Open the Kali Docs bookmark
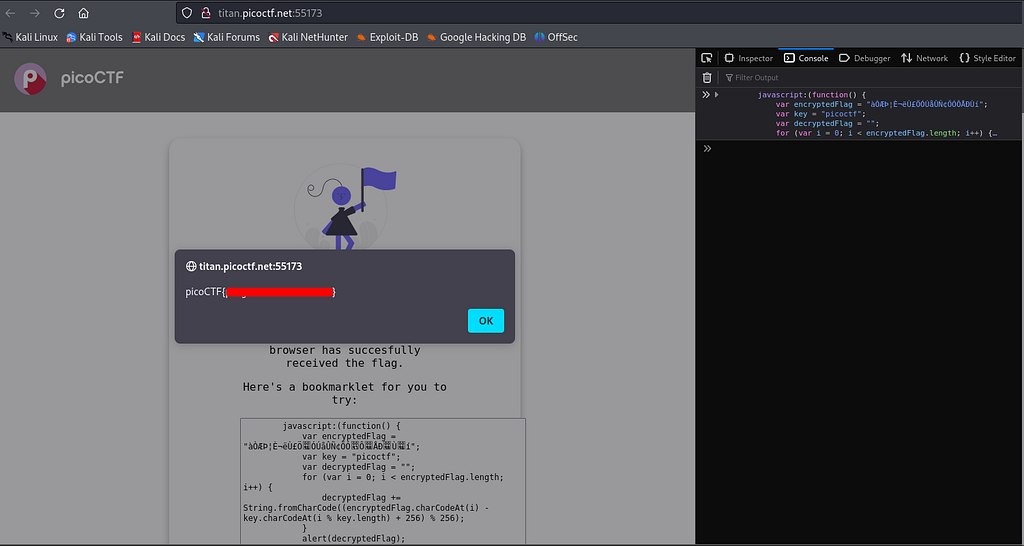The height and width of the screenshot is (546, 1024). pos(158,37)
